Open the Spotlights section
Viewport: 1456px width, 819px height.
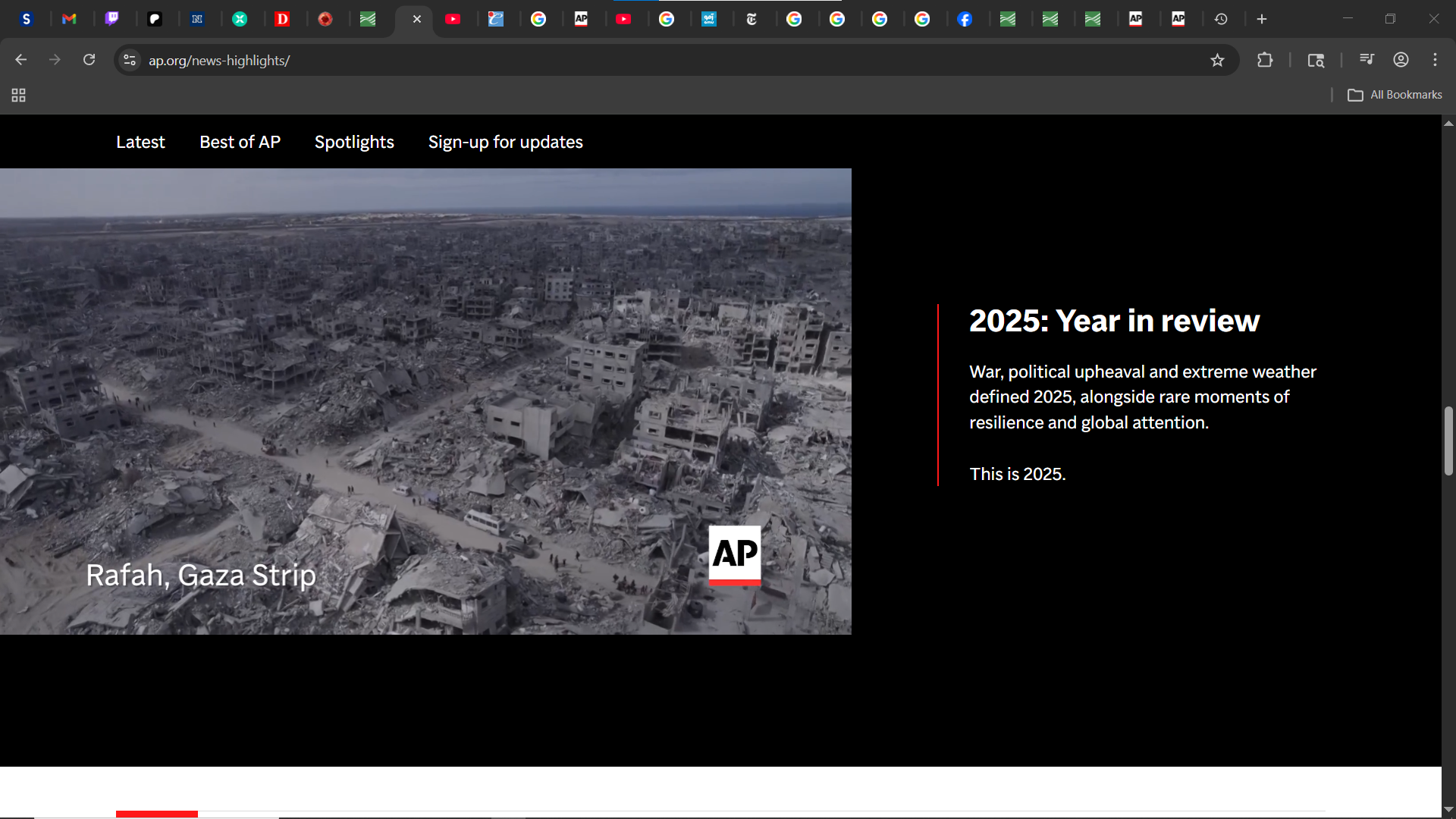pyautogui.click(x=354, y=142)
